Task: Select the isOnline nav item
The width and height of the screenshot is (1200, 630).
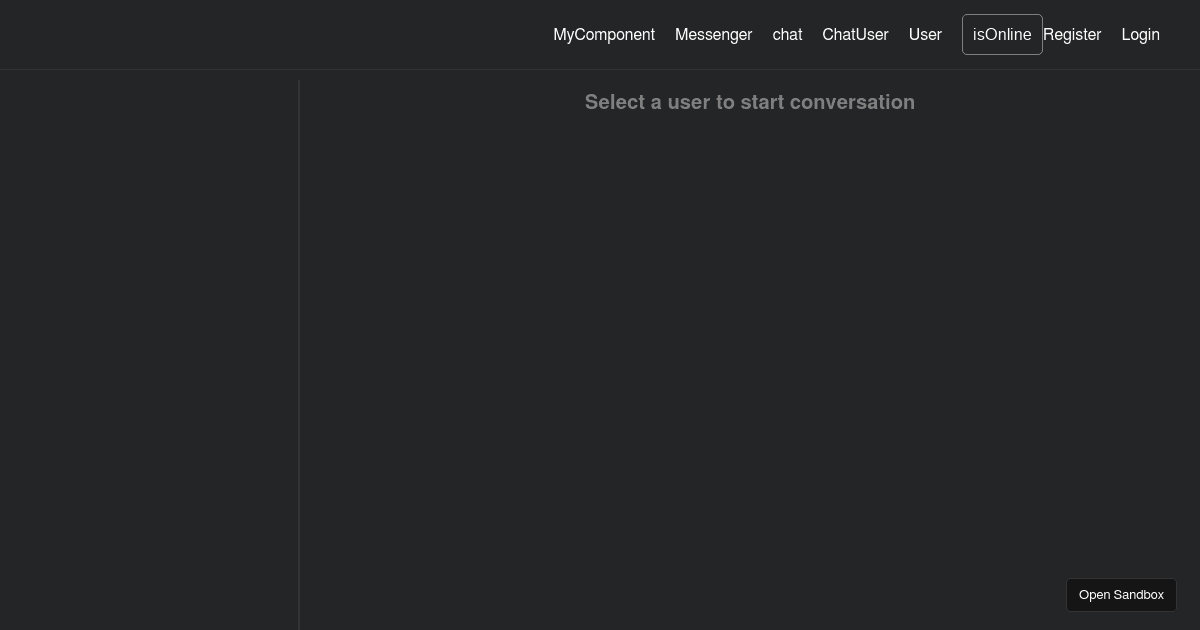Action: click(1002, 35)
